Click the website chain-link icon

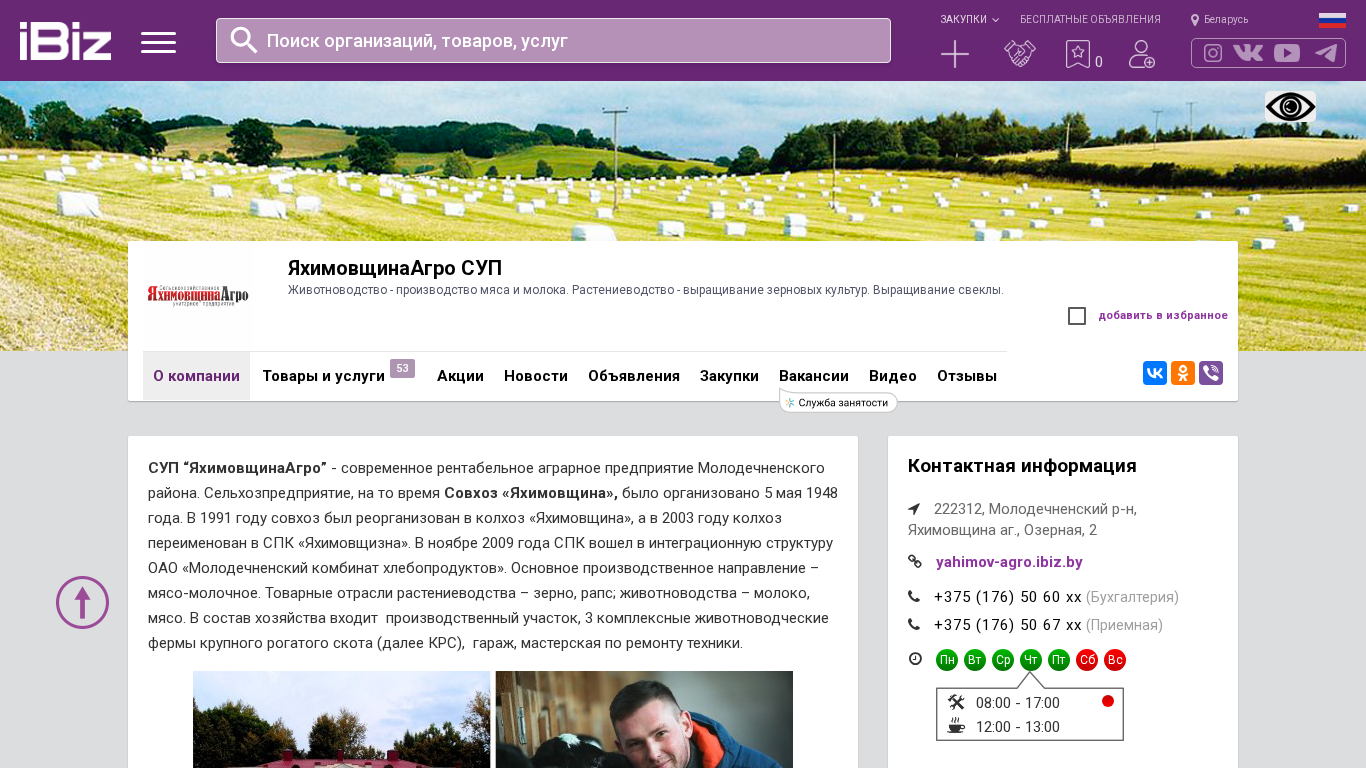pos(914,562)
